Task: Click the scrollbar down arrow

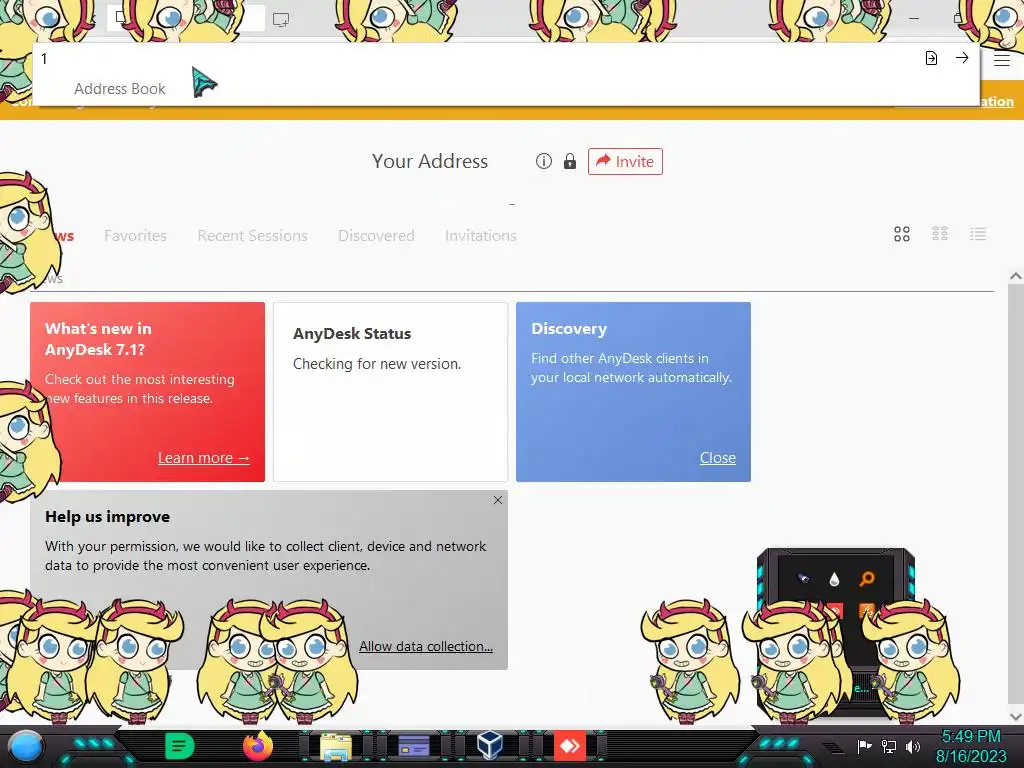Action: click(x=1016, y=716)
